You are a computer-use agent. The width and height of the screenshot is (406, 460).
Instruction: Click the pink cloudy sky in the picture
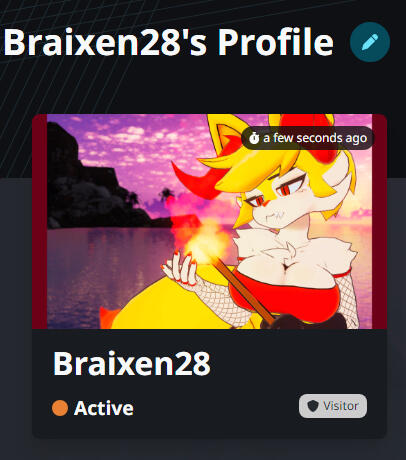[140, 143]
